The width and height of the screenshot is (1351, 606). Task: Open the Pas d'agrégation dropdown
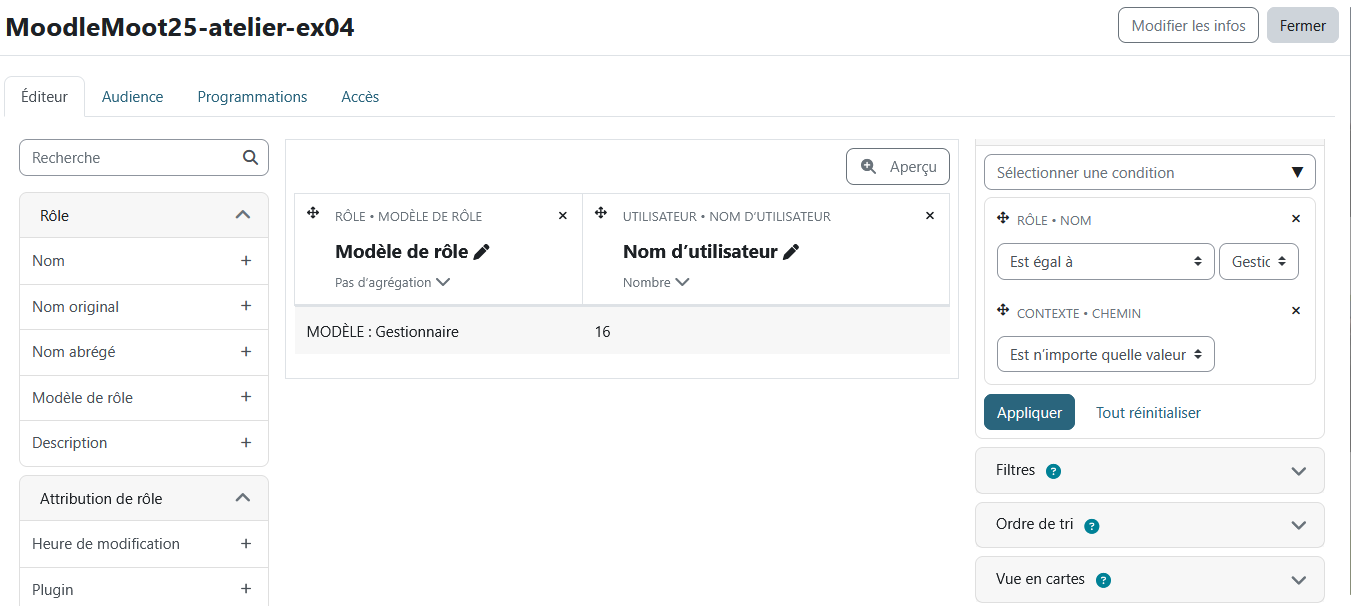pos(391,282)
